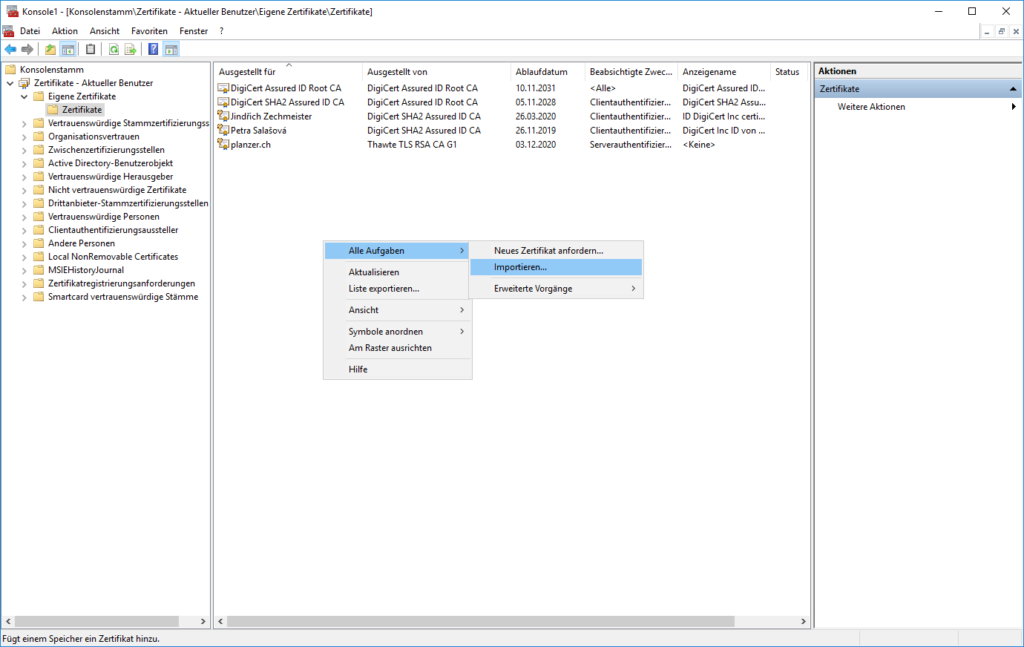Open Help via the blue question mark icon
Image resolution: width=1024 pixels, height=647 pixels.
[x=153, y=48]
